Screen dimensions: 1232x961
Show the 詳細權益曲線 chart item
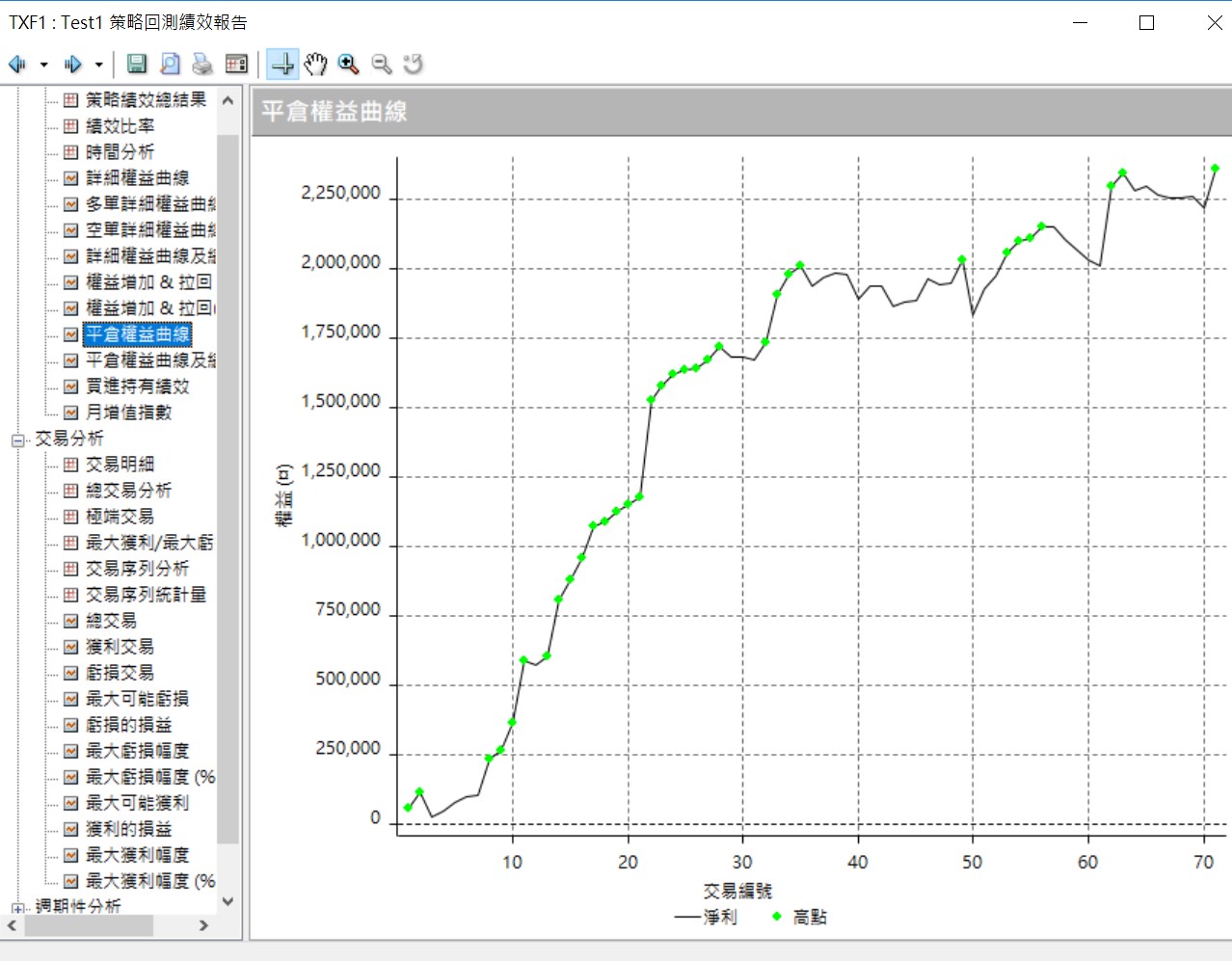[137, 177]
